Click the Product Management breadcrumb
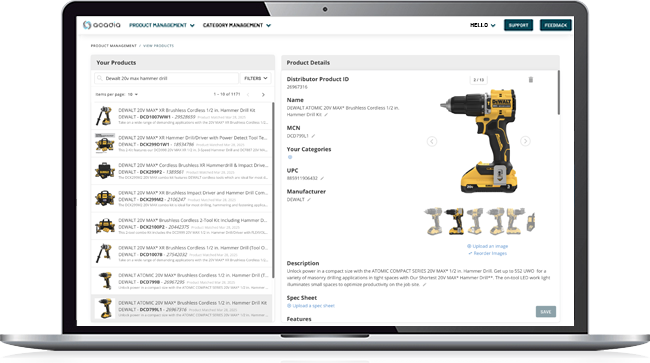Image resolution: width=650 pixels, height=363 pixels. coord(114,46)
